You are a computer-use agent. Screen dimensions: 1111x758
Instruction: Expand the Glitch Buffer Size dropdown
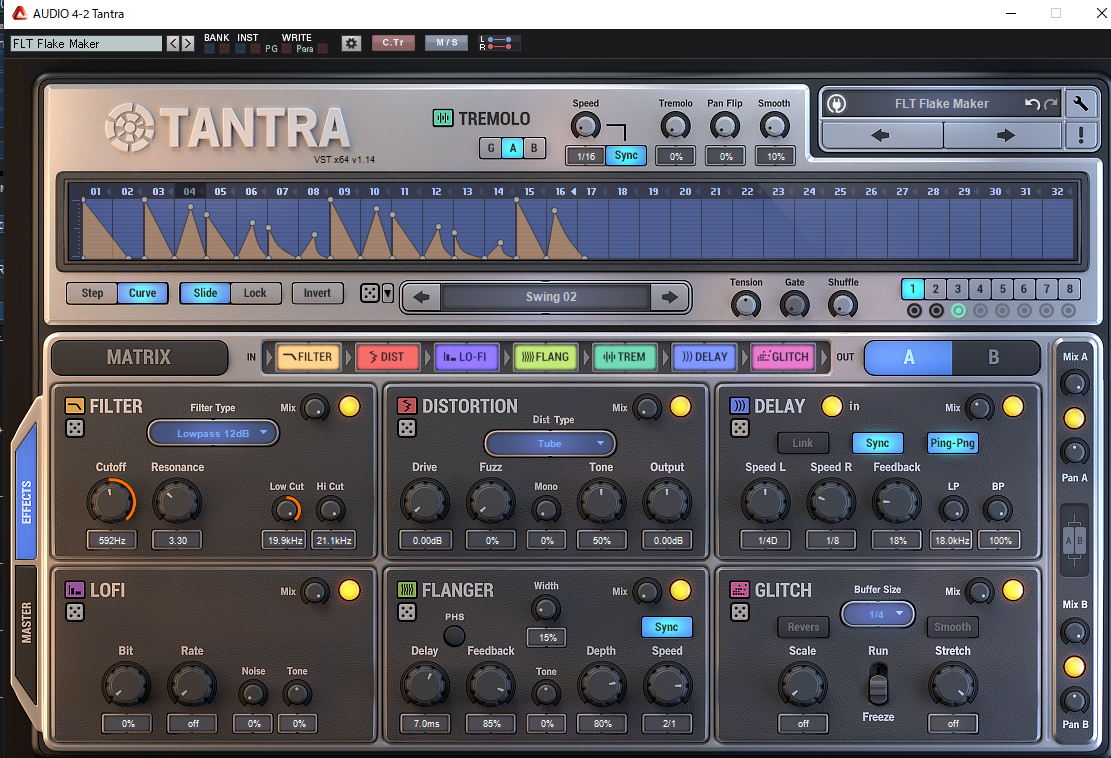coord(877,614)
